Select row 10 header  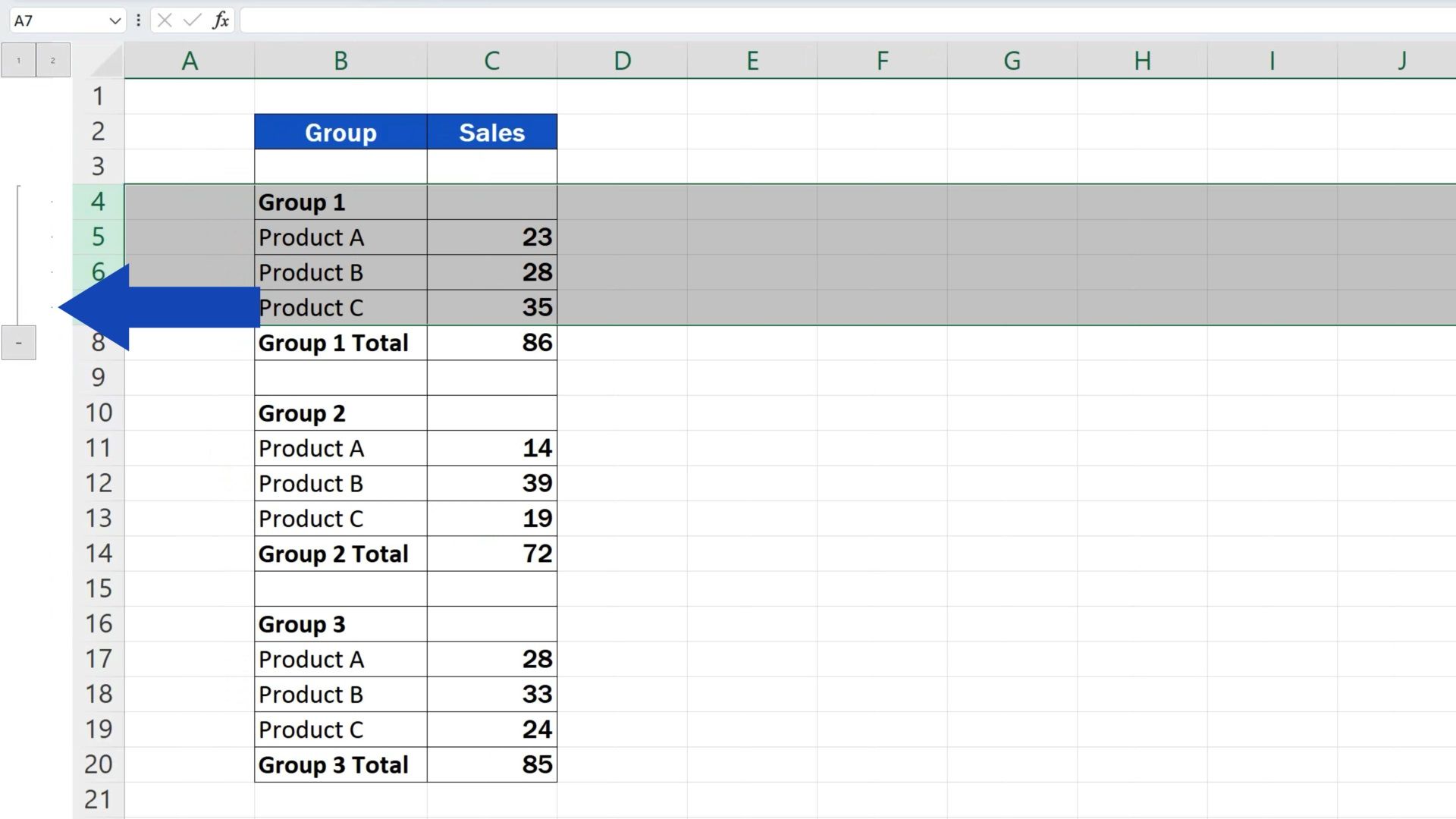click(99, 413)
